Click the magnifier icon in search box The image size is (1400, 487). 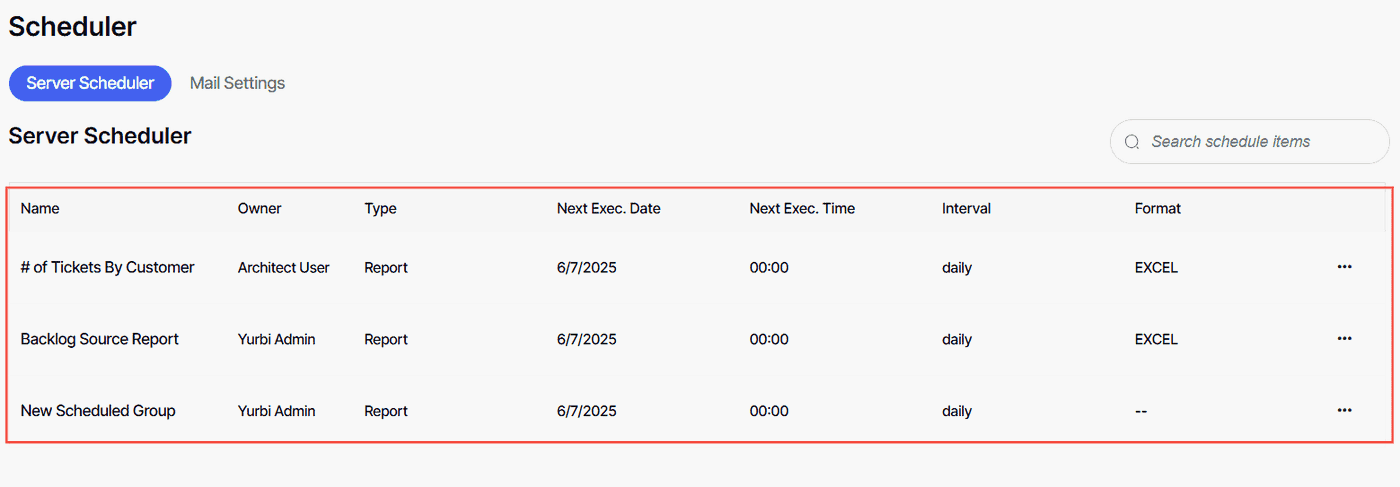click(x=1132, y=142)
